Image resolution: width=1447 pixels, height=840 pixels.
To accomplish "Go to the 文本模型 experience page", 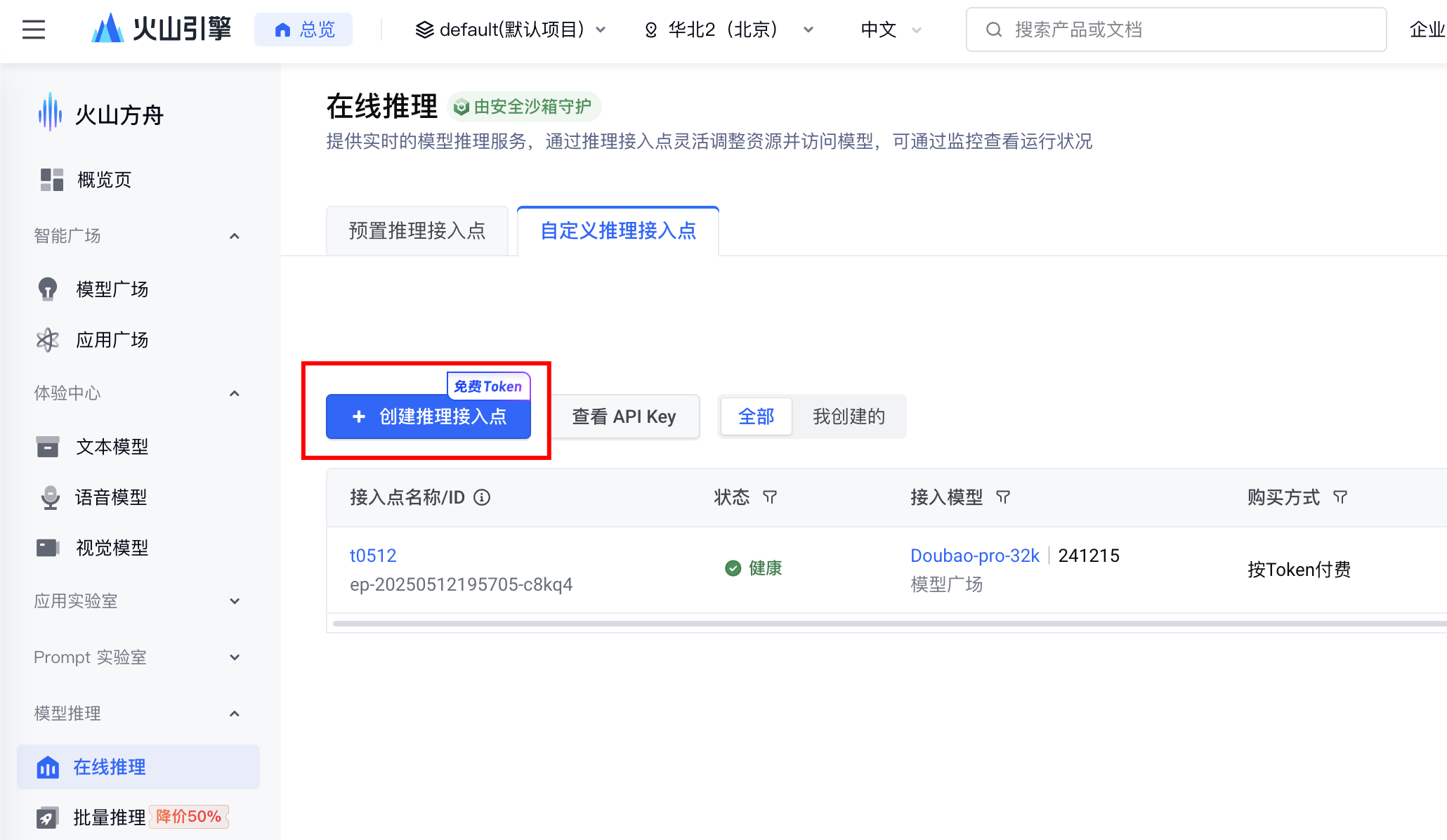I will pos(112,447).
